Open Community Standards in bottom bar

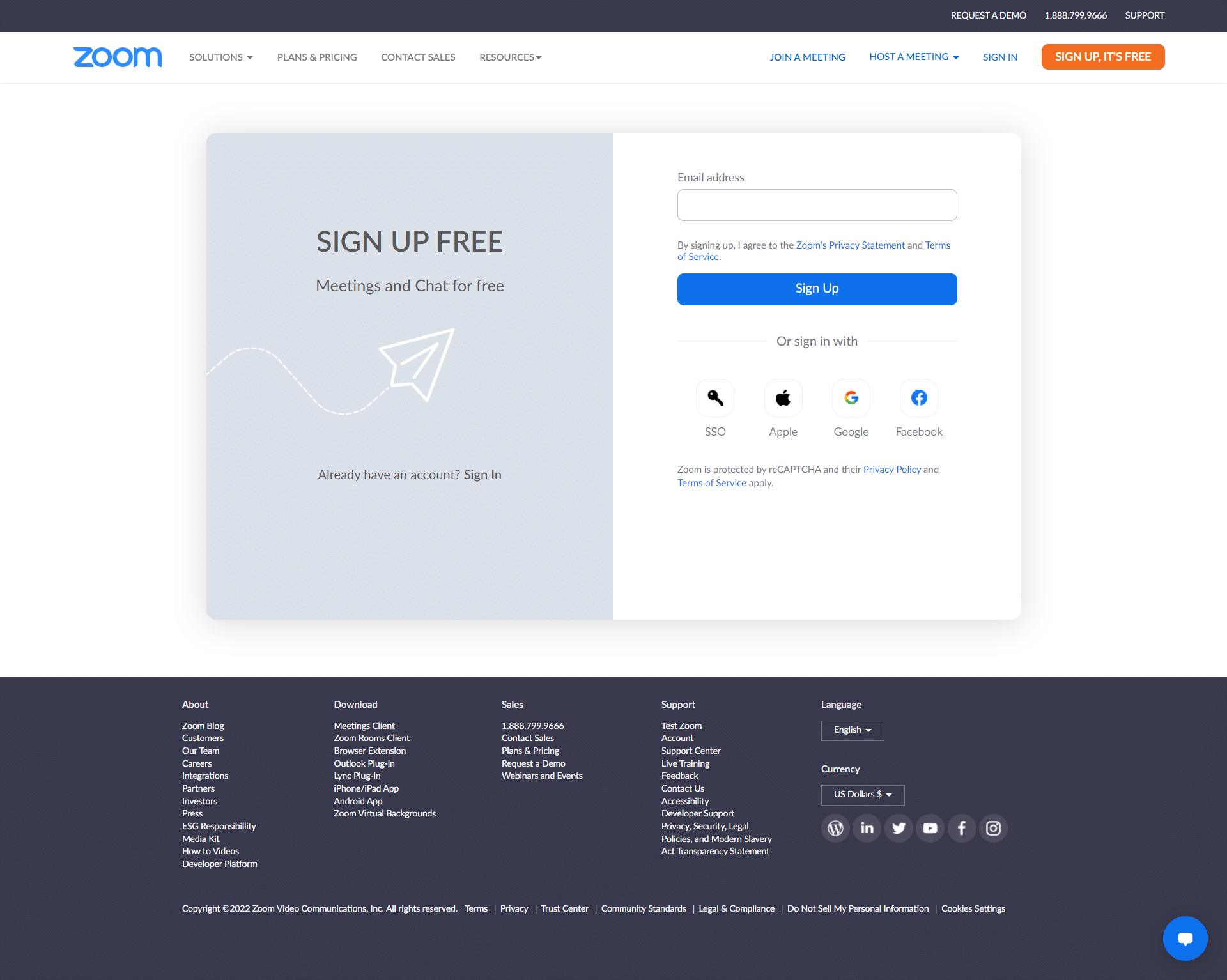point(644,908)
